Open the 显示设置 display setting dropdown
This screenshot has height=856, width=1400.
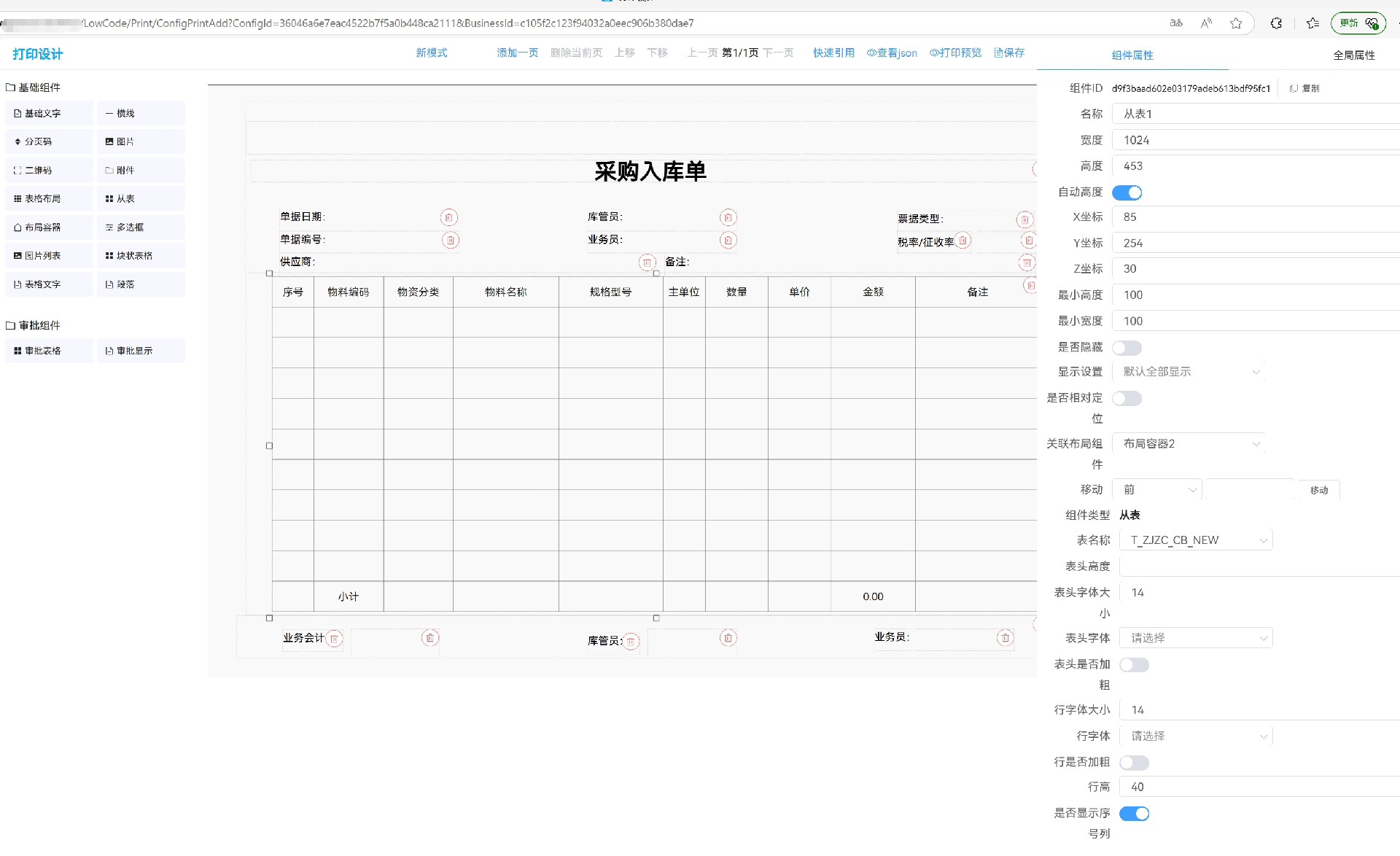click(x=1189, y=373)
